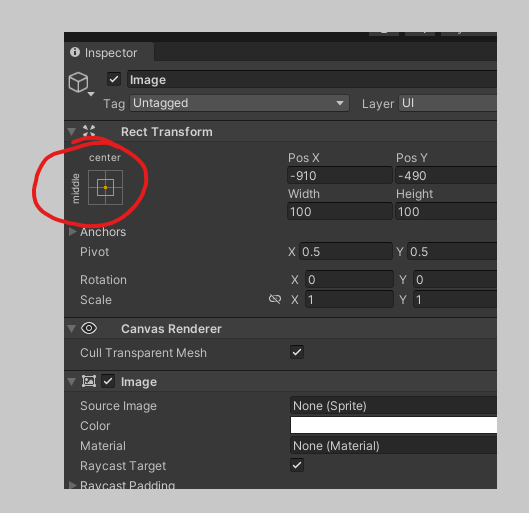The height and width of the screenshot is (513, 529).
Task: Toggle the GameObject active checkbox beside Image name
Action: (x=114, y=80)
